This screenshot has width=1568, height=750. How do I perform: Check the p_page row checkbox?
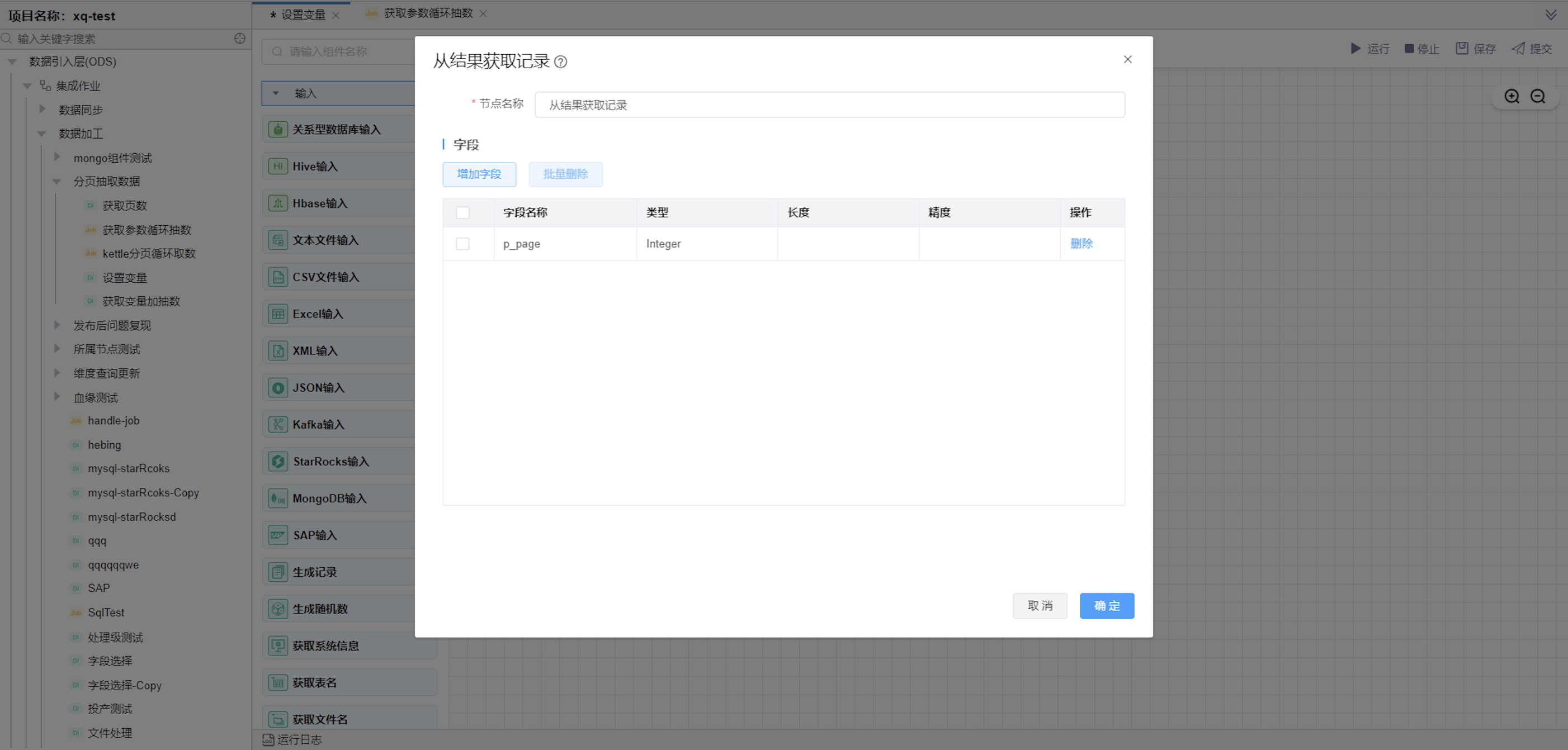pos(462,243)
